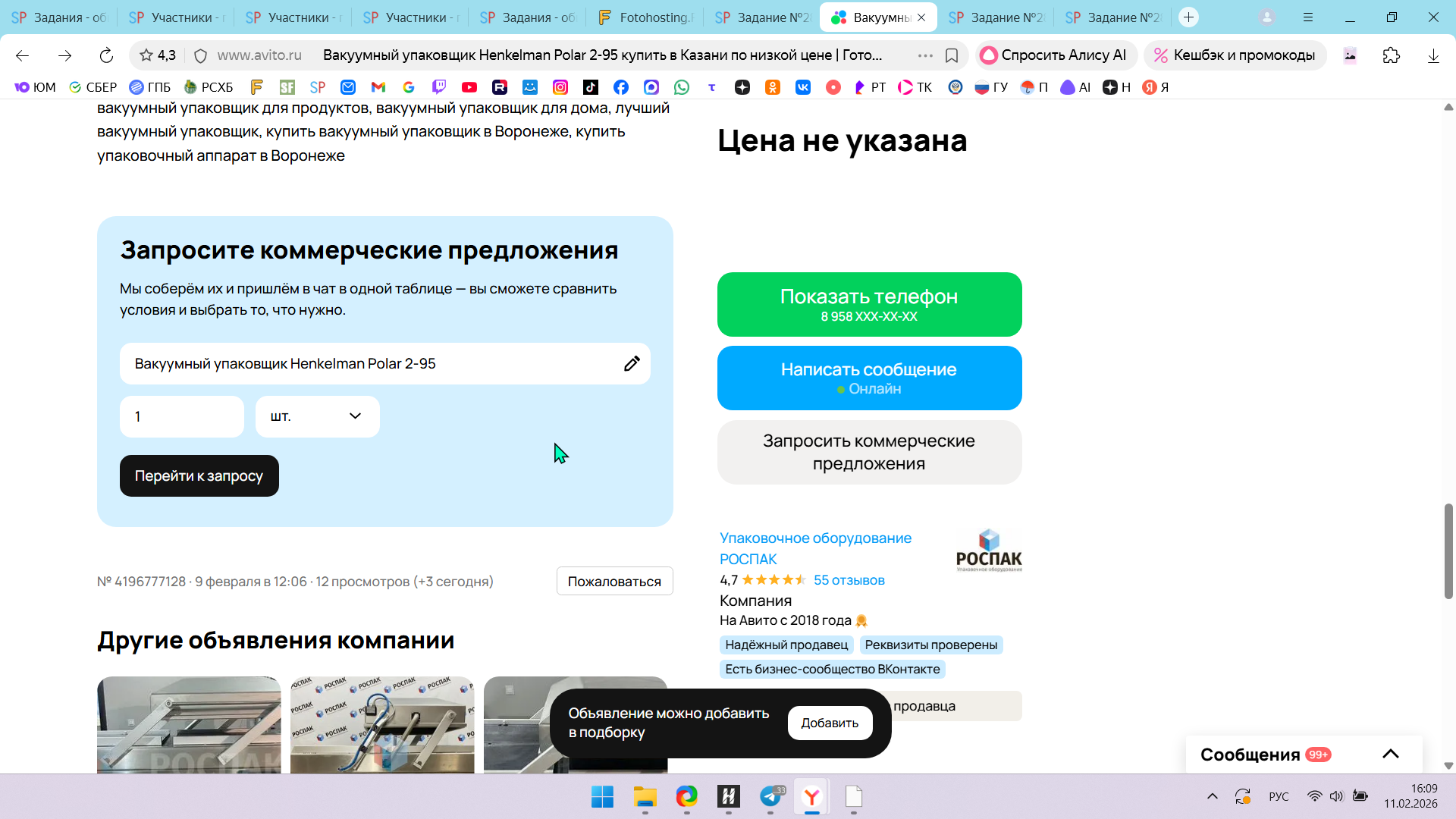The width and height of the screenshot is (1456, 819).
Task: Expand the шт. units dropdown
Action: tap(317, 416)
